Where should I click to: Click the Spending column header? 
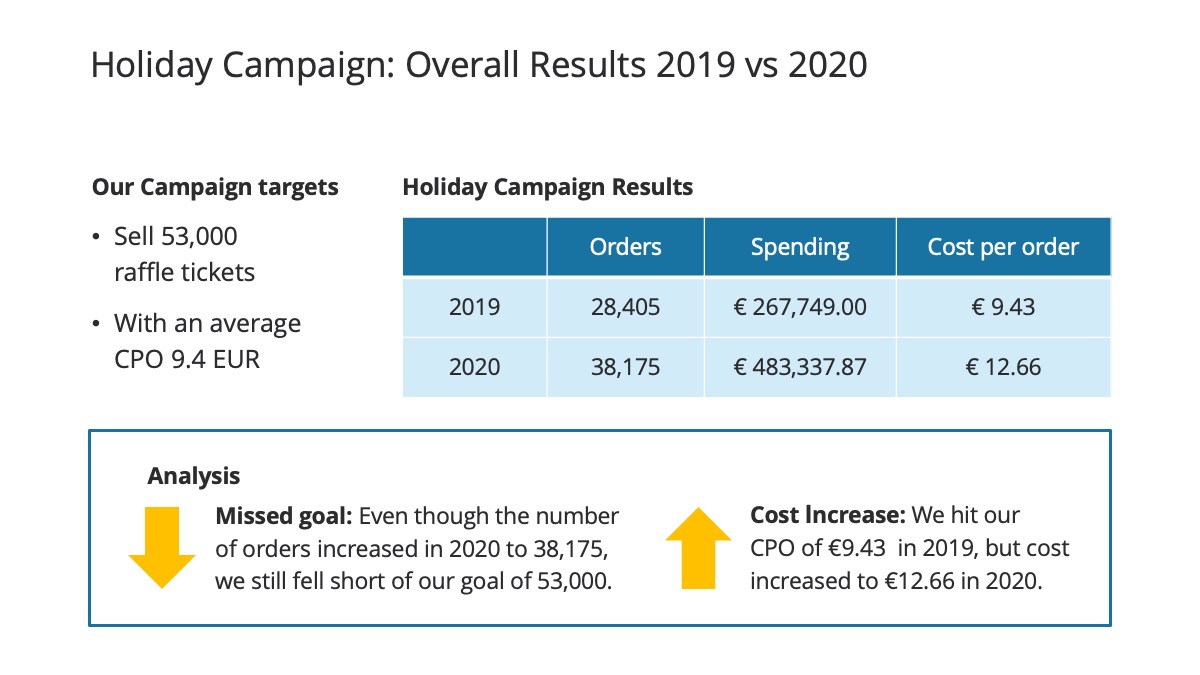[800, 247]
